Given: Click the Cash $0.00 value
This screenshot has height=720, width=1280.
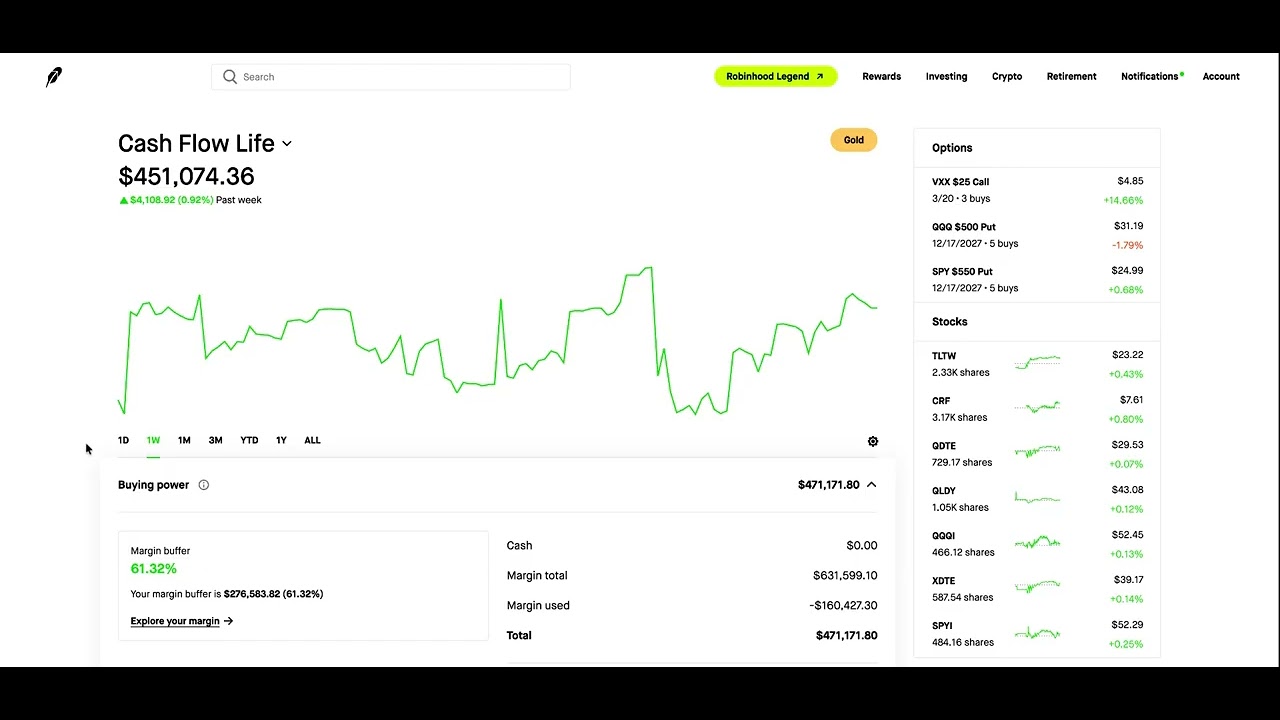Looking at the screenshot, I should pos(862,546).
